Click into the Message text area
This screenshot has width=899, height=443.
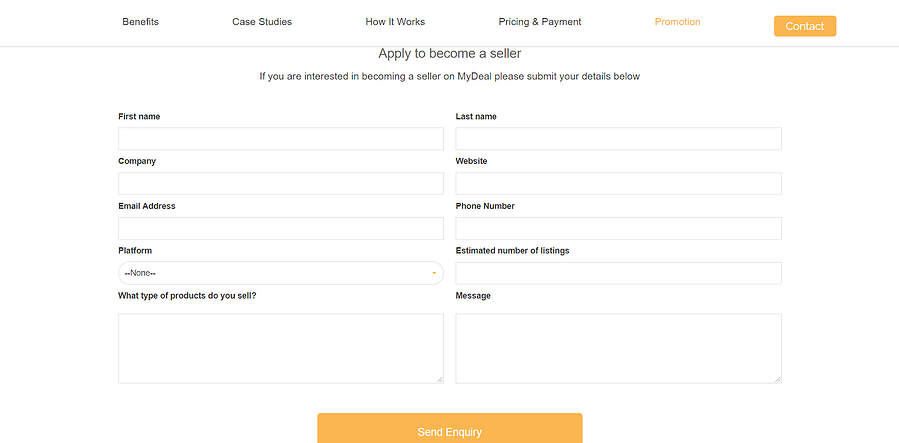618,347
